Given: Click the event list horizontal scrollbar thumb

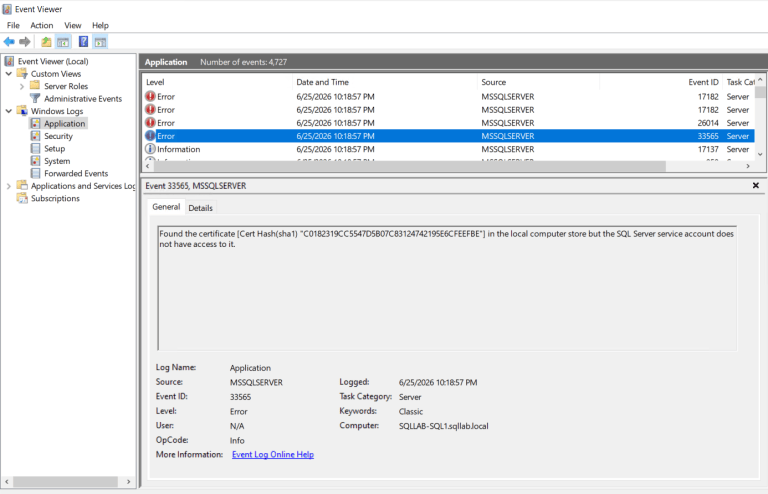Looking at the screenshot, I should [x=410, y=166].
